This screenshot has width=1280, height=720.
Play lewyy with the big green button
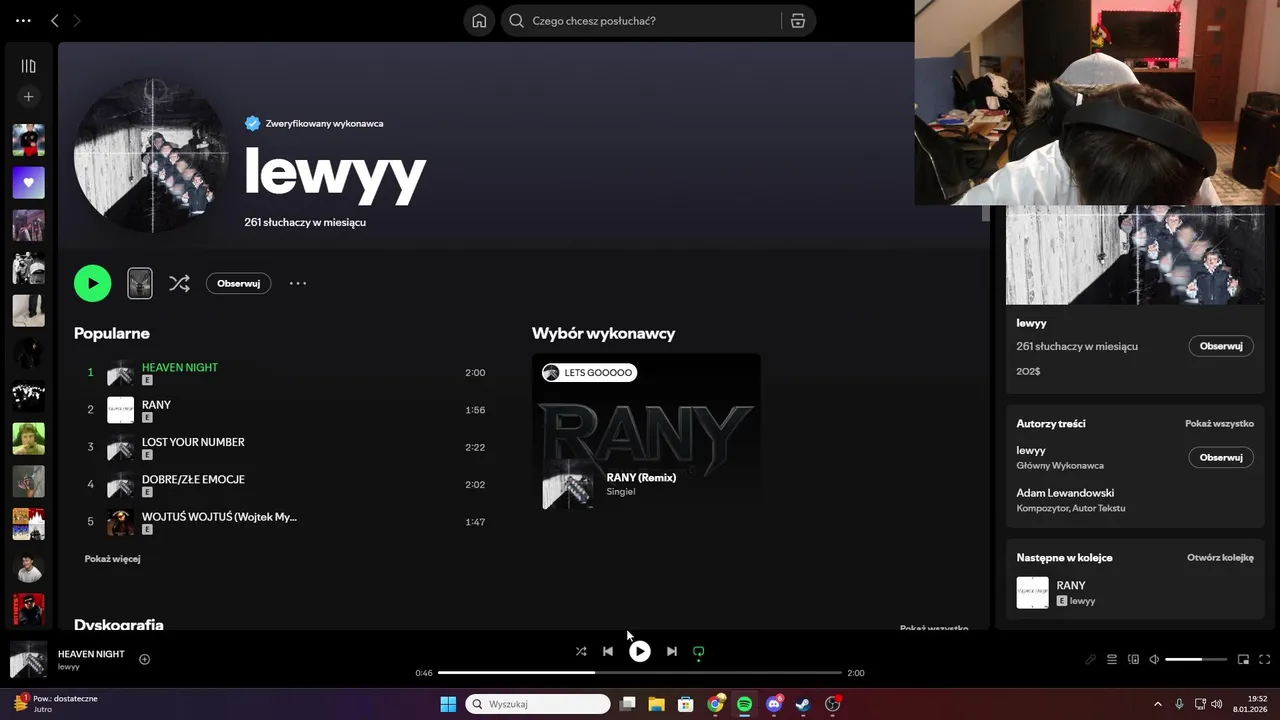click(92, 283)
